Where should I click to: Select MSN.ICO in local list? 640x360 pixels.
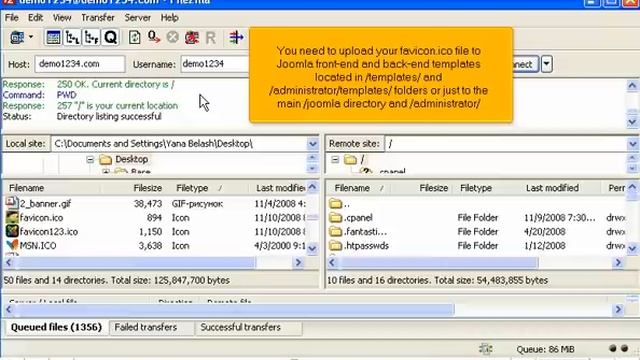38,246
